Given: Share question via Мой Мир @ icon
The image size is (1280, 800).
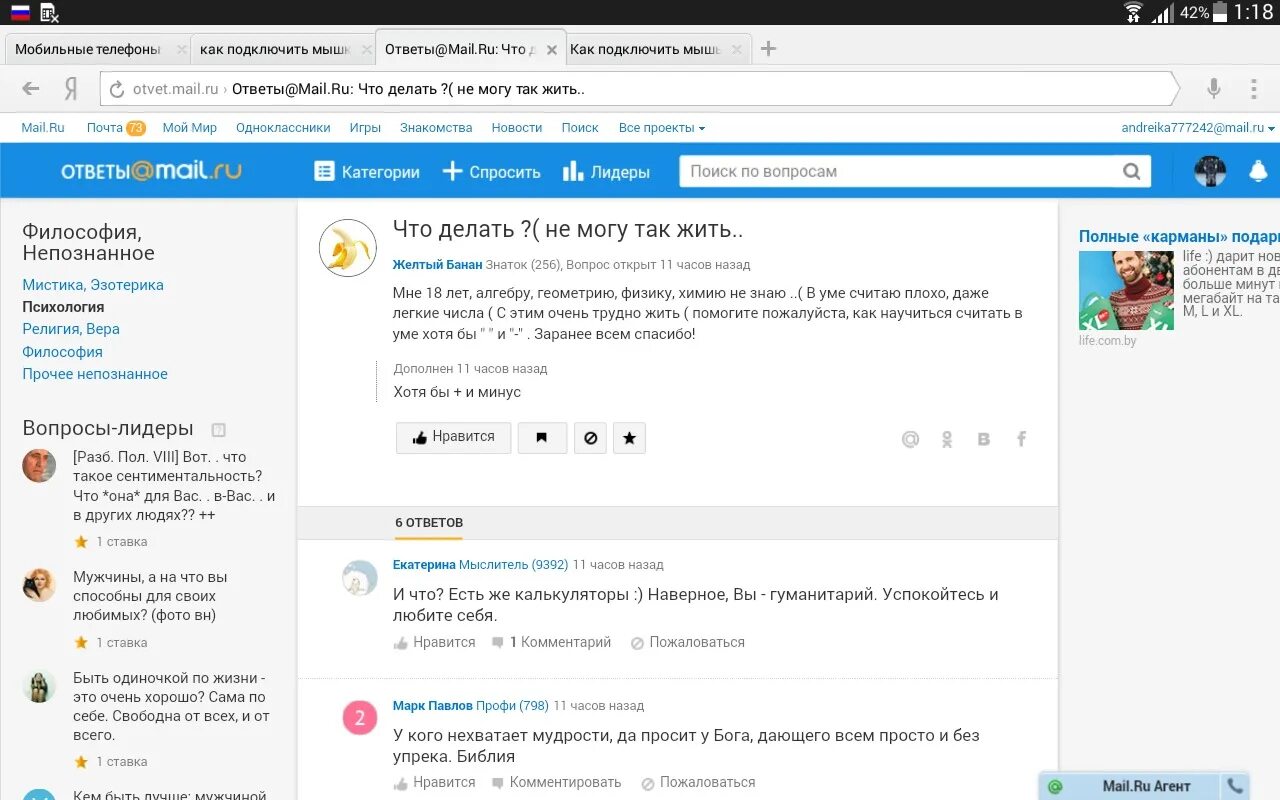Looking at the screenshot, I should 910,439.
